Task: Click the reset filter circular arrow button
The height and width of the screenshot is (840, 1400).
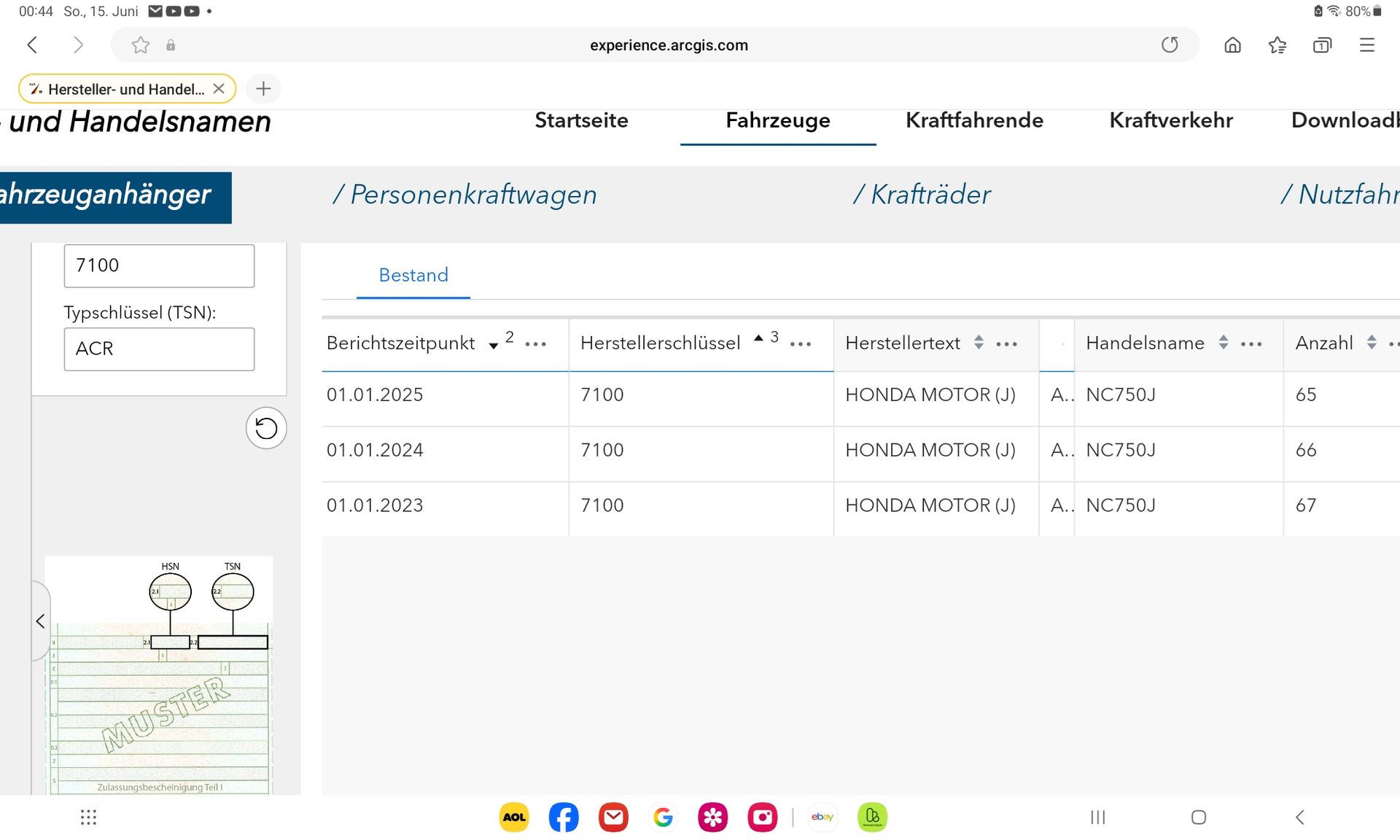Action: pos(266,428)
